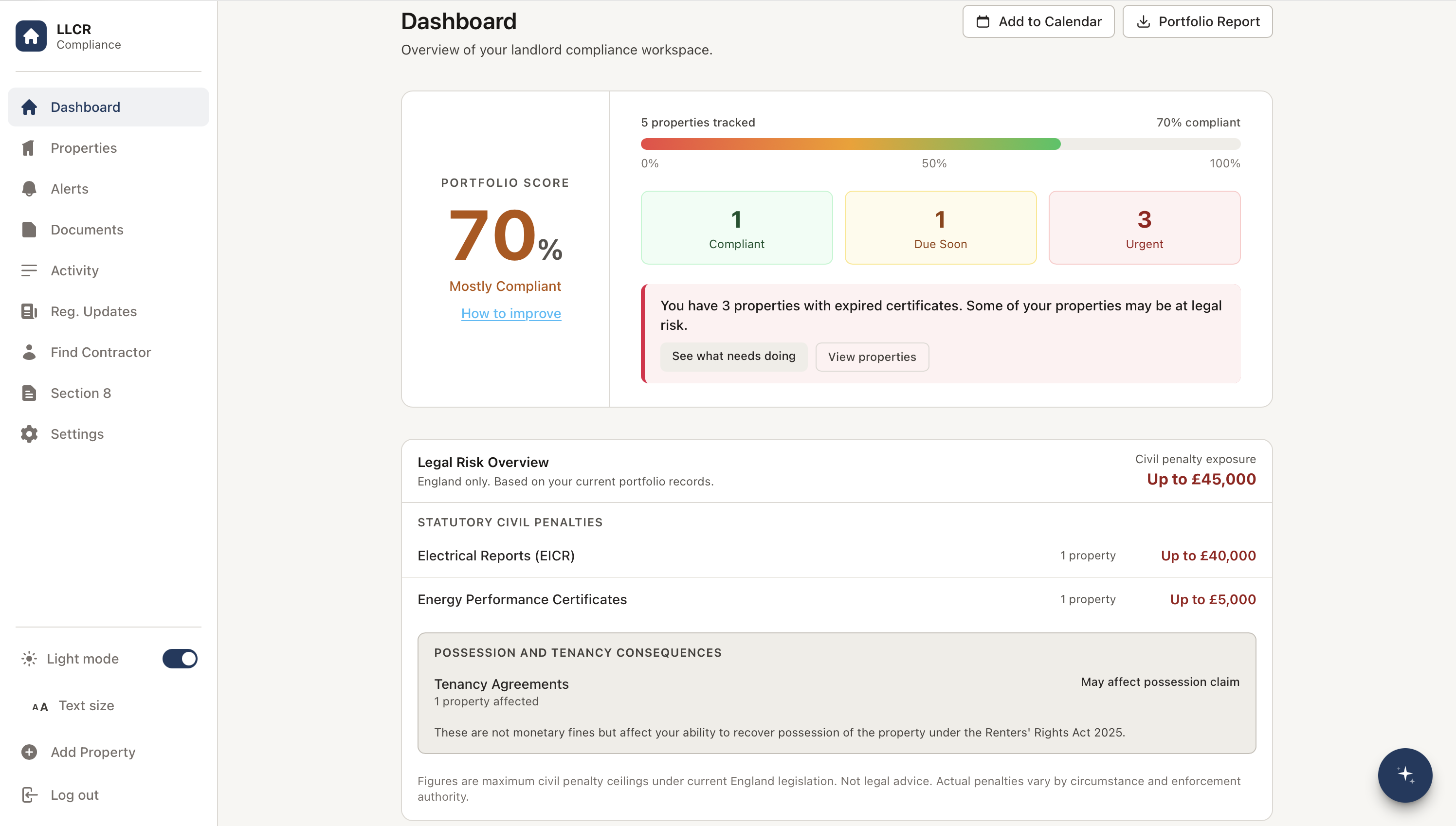Click the LLCR Compliance home logo
Image resolution: width=1456 pixels, height=826 pixels.
click(x=31, y=36)
